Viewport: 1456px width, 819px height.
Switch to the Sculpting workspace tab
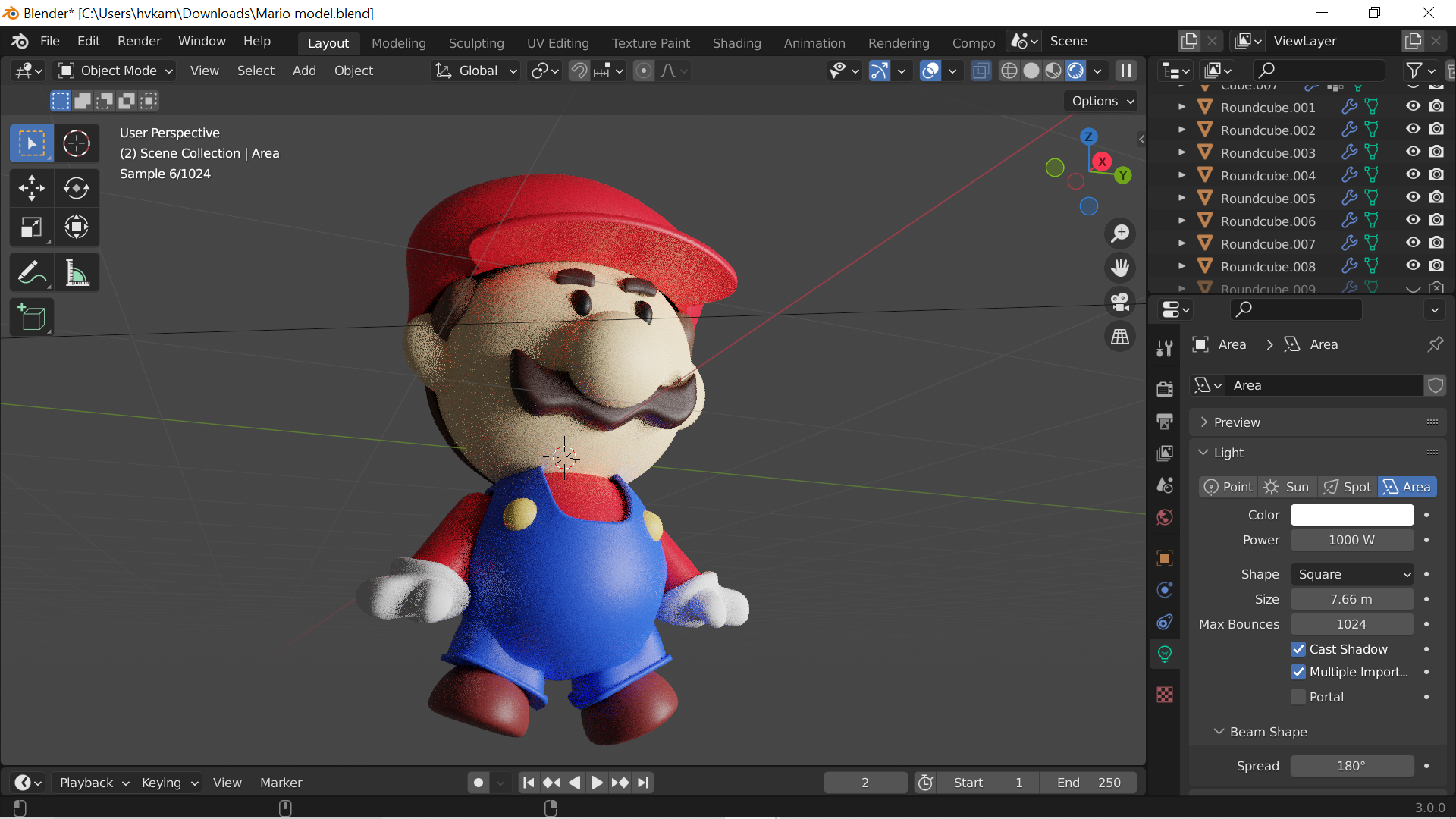pos(475,43)
